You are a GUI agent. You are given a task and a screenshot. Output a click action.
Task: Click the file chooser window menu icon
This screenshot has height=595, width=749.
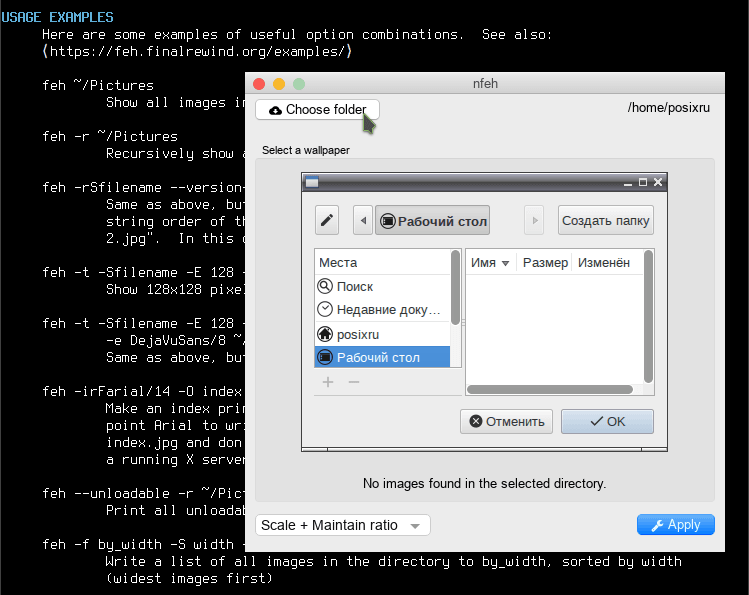point(312,182)
